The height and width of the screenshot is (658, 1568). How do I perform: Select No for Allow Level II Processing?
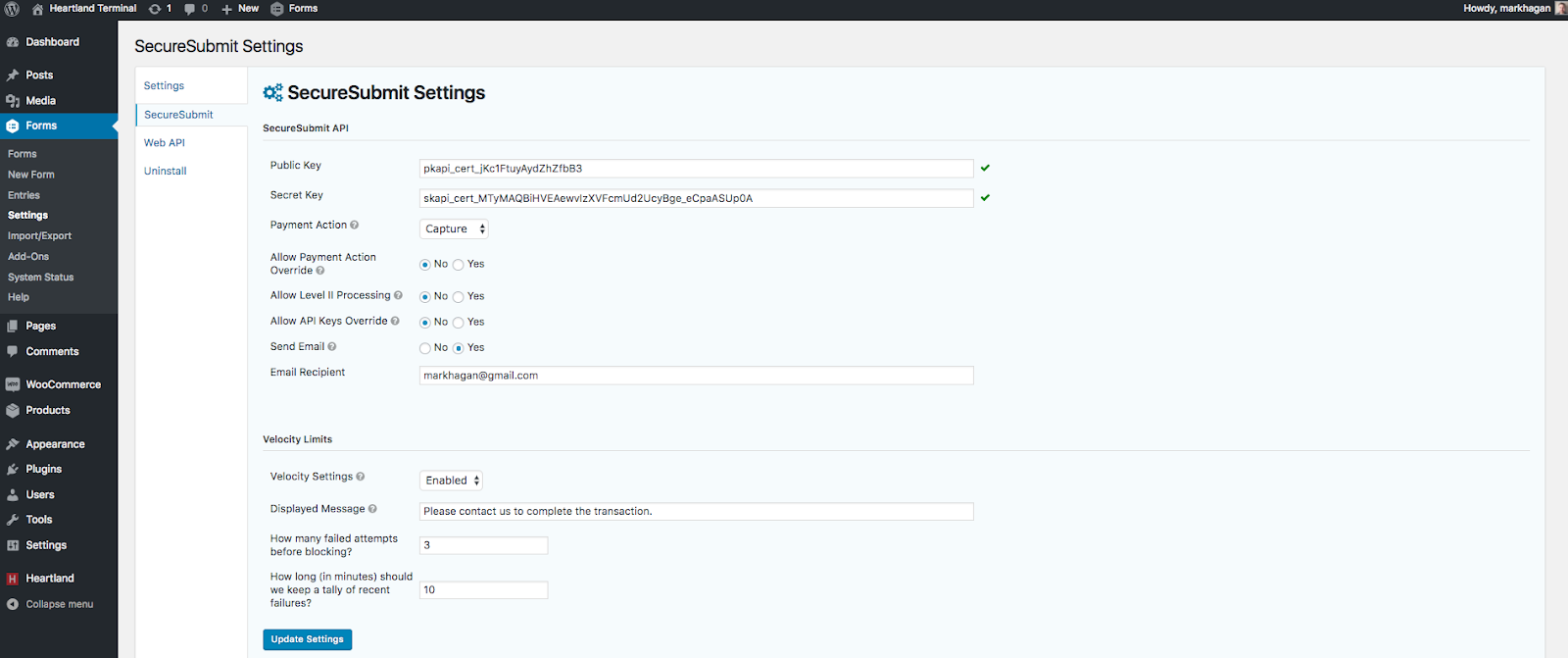point(425,297)
